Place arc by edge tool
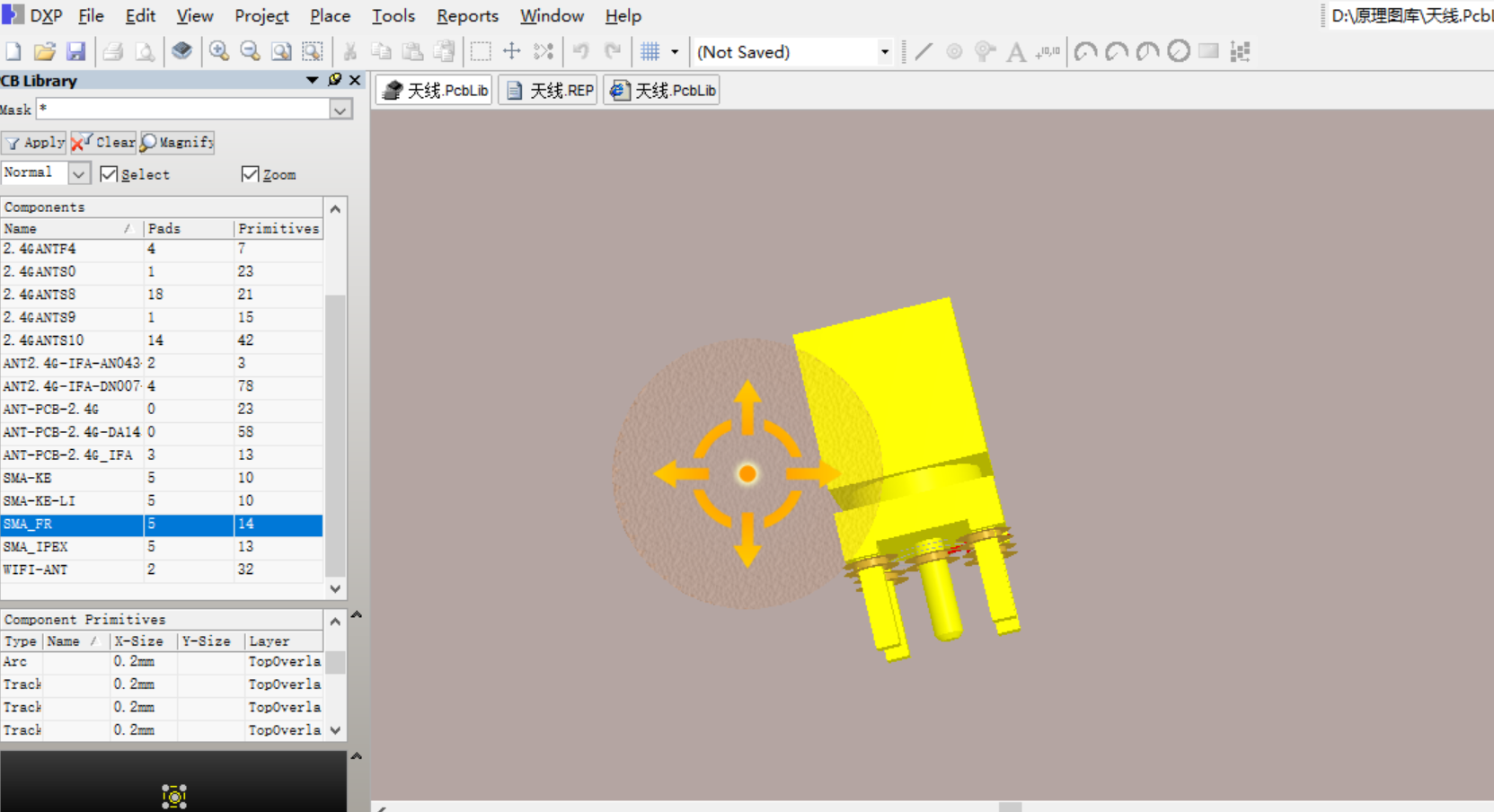Viewport: 1494px width, 812px height. tap(1117, 51)
